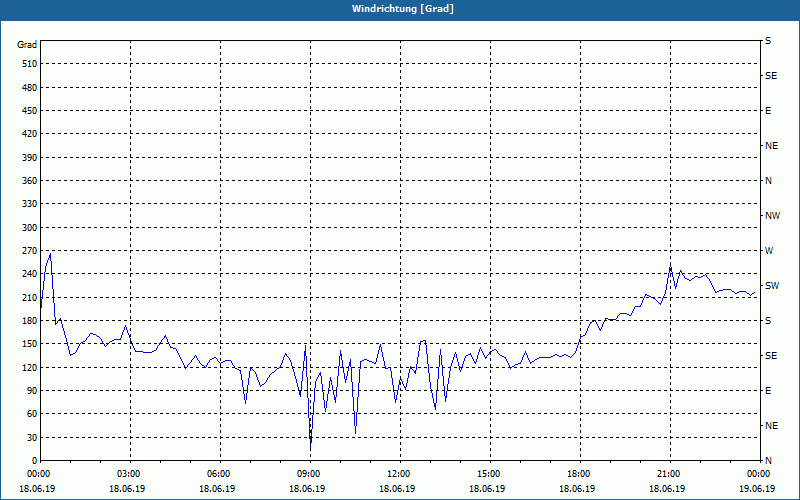800x500 pixels.
Task: Click the 18.06.19 date under 12:00
Action: click(x=397, y=489)
